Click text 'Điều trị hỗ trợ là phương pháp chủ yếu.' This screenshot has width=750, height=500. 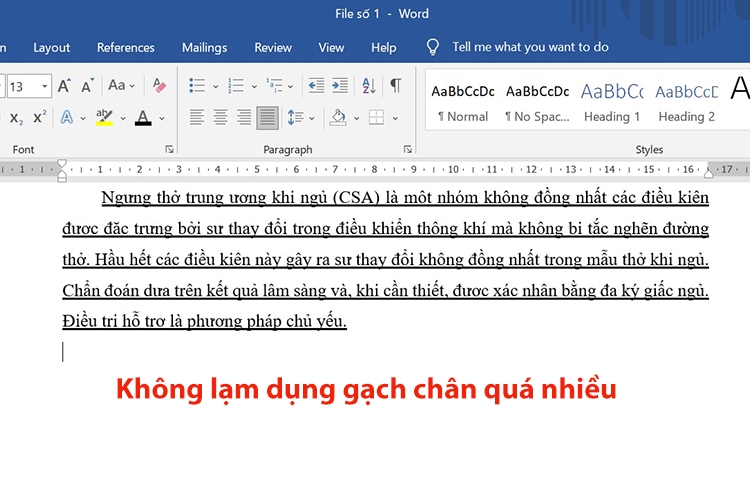(x=205, y=321)
